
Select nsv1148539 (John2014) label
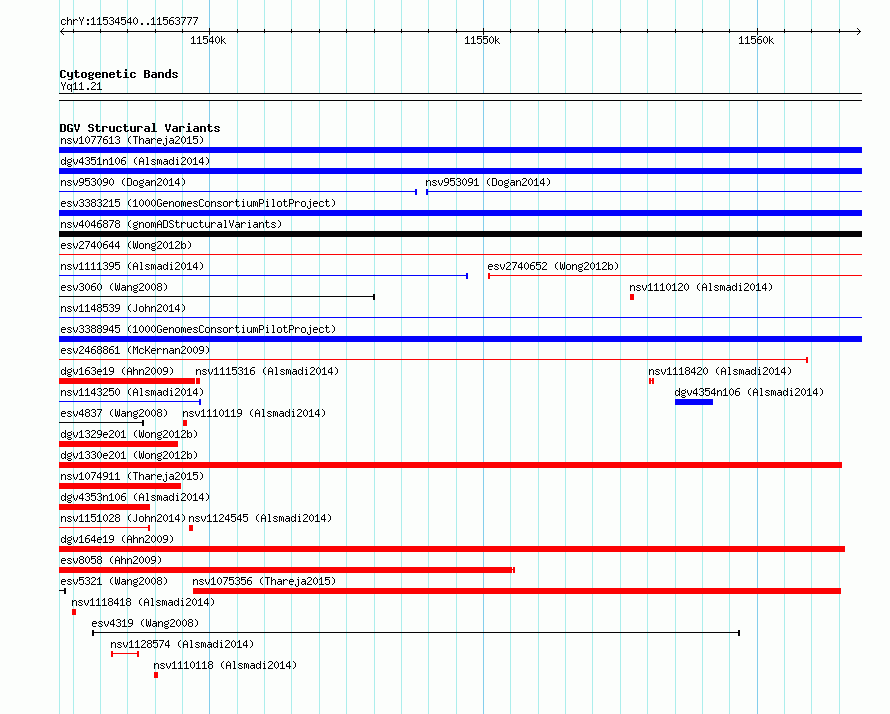pos(123,308)
